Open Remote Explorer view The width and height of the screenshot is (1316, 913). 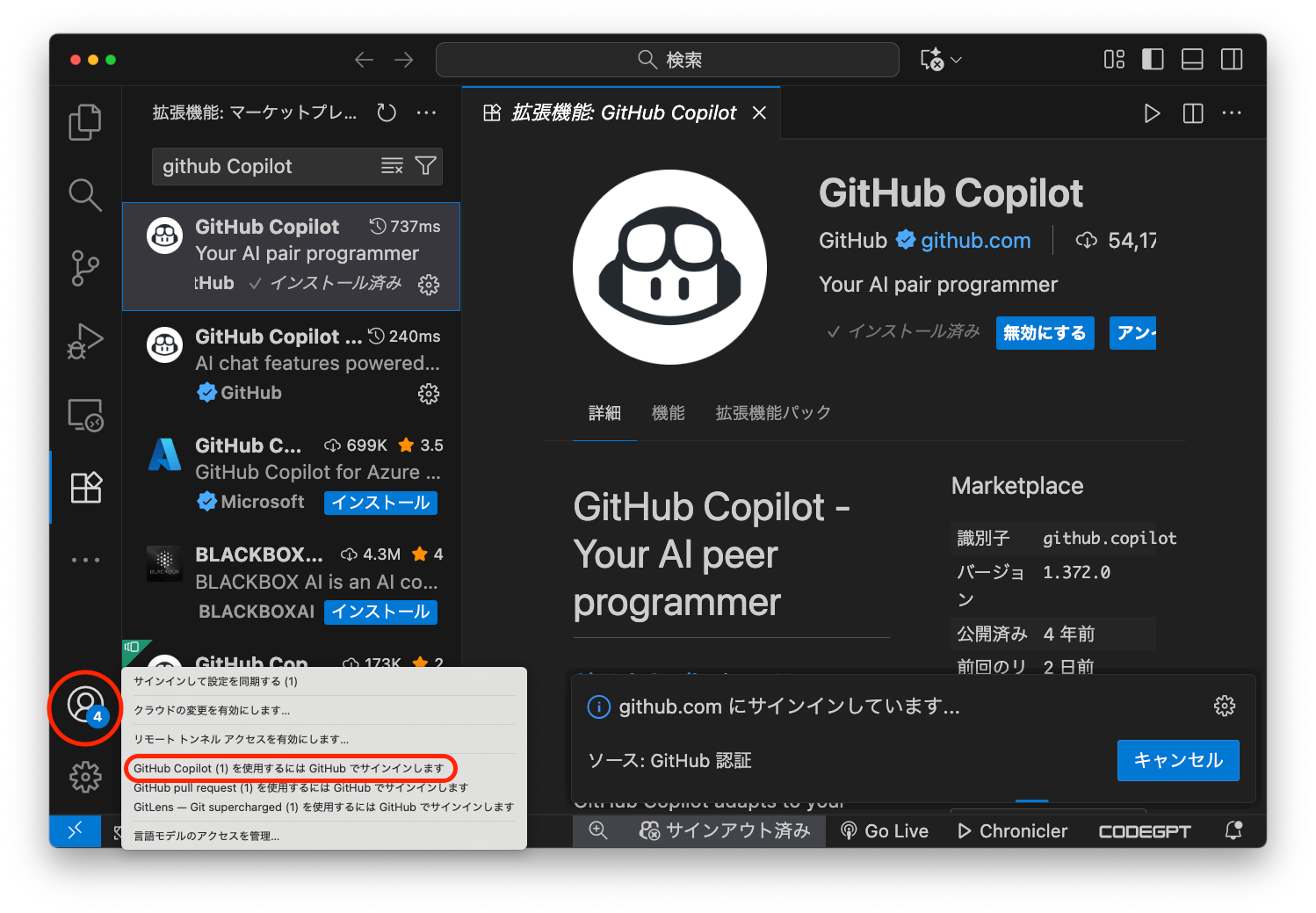pos(85,415)
